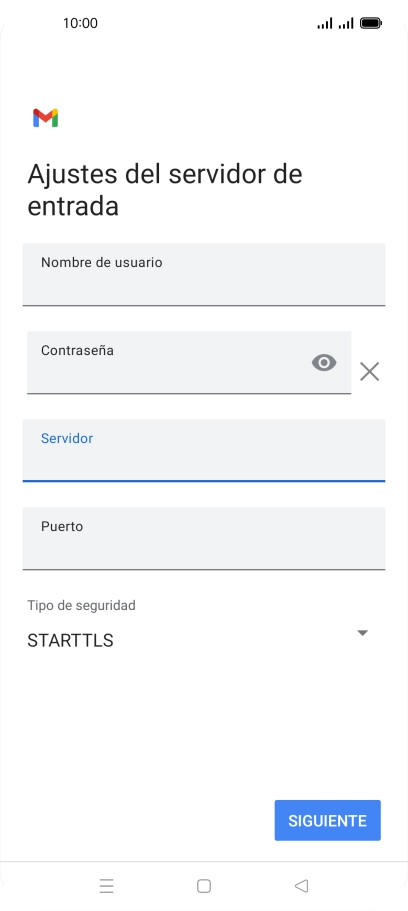Focus the Contraseña field
The width and height of the screenshot is (408, 911).
[189, 363]
